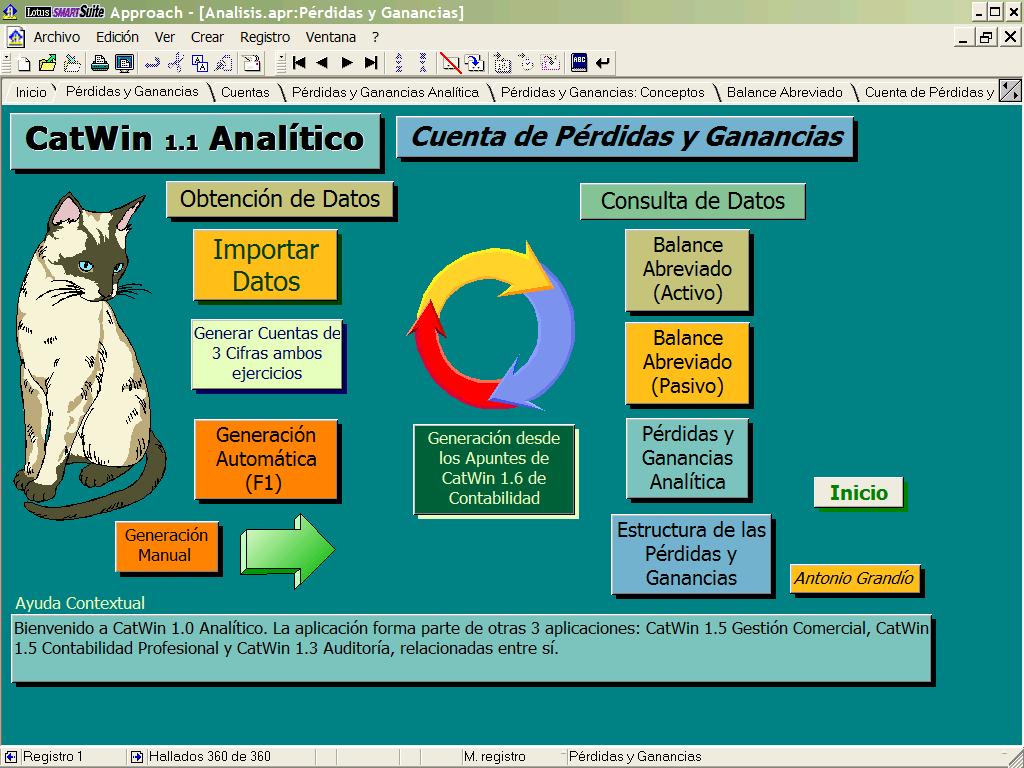
Task: Click the next record arrow in status bar
Action: point(136,757)
